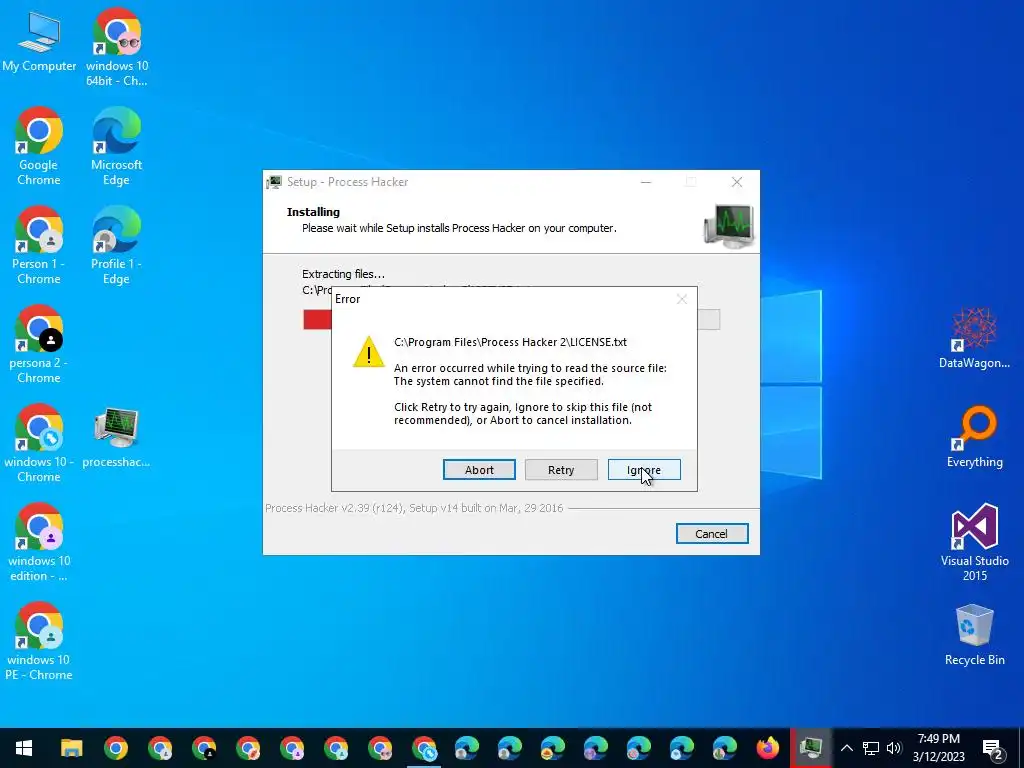Image resolution: width=1024 pixels, height=768 pixels.
Task: Click the Process Hacker monitor icon in Setup header
Action: 729,225
